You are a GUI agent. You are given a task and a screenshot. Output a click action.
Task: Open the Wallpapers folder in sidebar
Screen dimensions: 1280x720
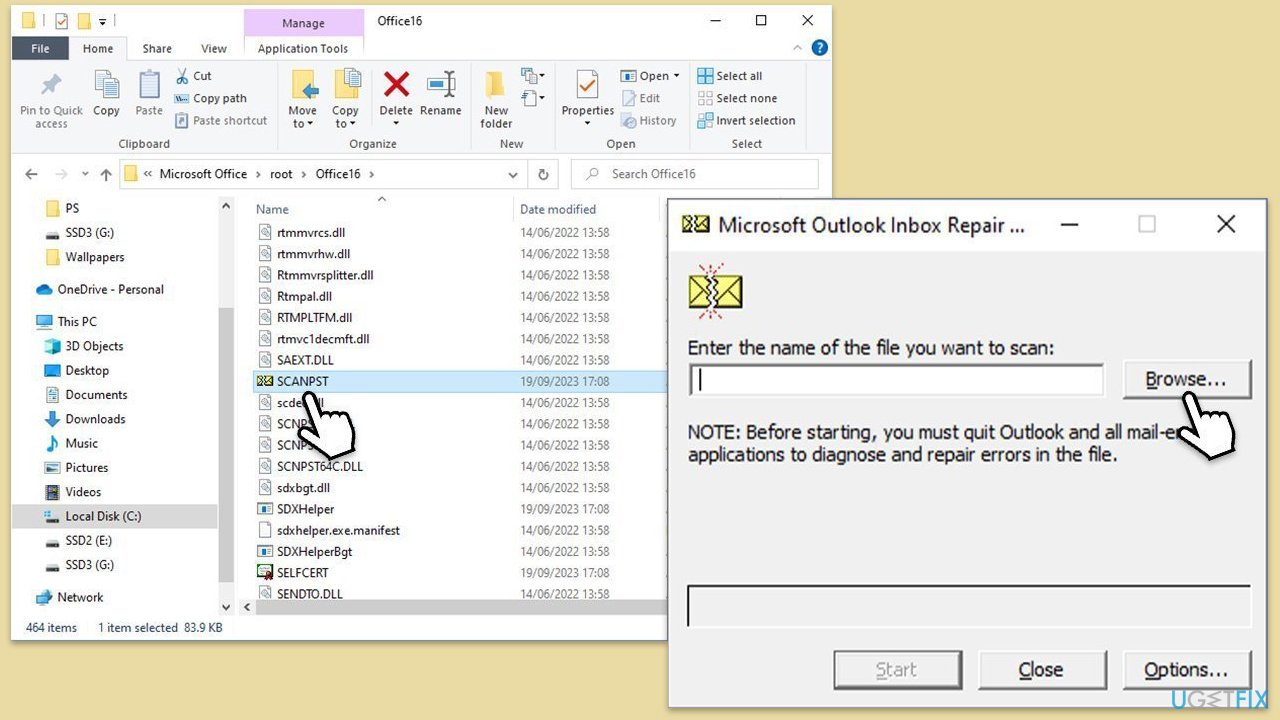pos(84,257)
